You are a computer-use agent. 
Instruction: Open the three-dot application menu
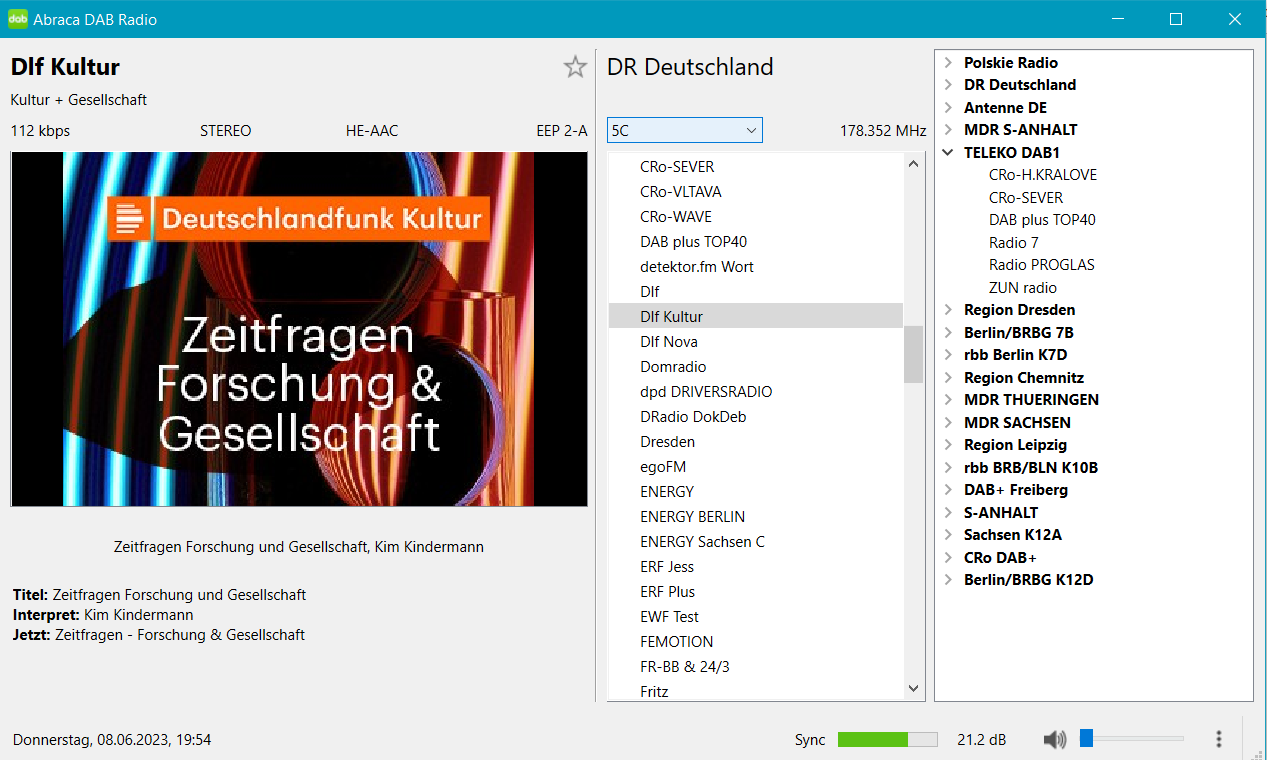coord(1218,740)
